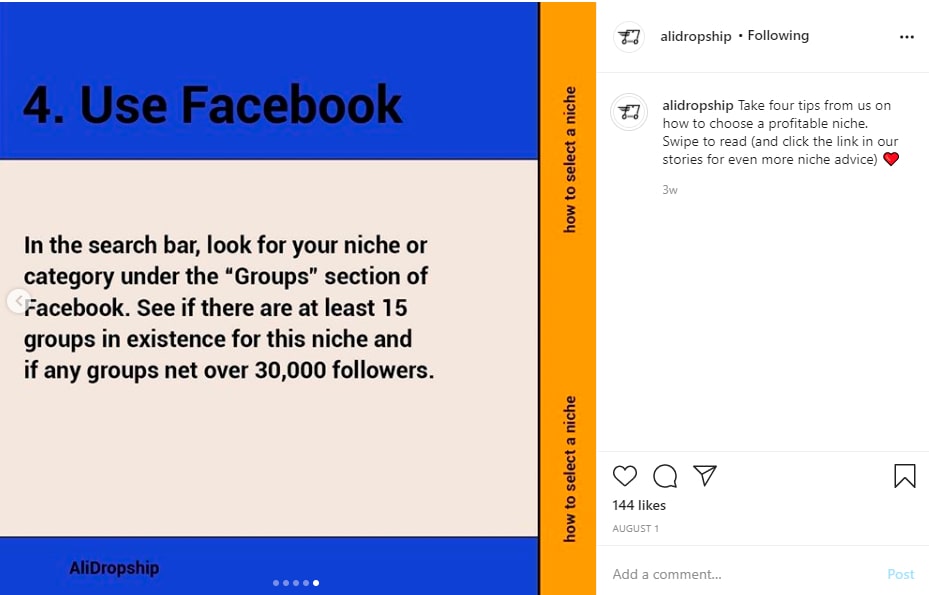Image resolution: width=929 pixels, height=595 pixels.
Task: Share post using paper plane icon
Action: (x=705, y=476)
